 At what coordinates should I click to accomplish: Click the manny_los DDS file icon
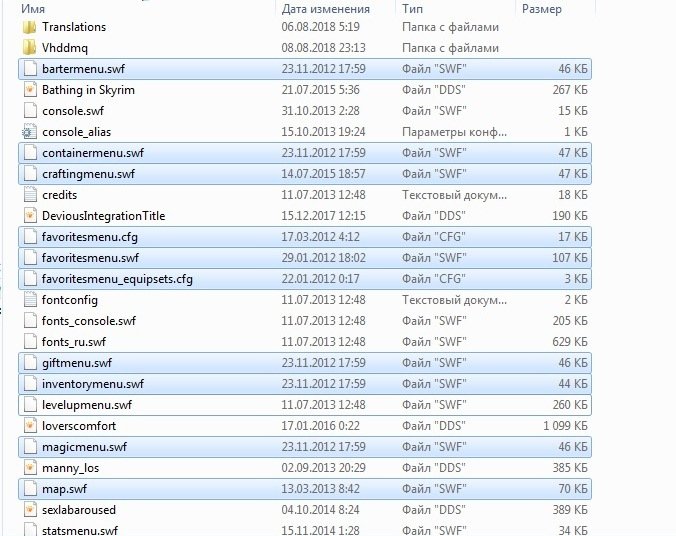pos(29,468)
